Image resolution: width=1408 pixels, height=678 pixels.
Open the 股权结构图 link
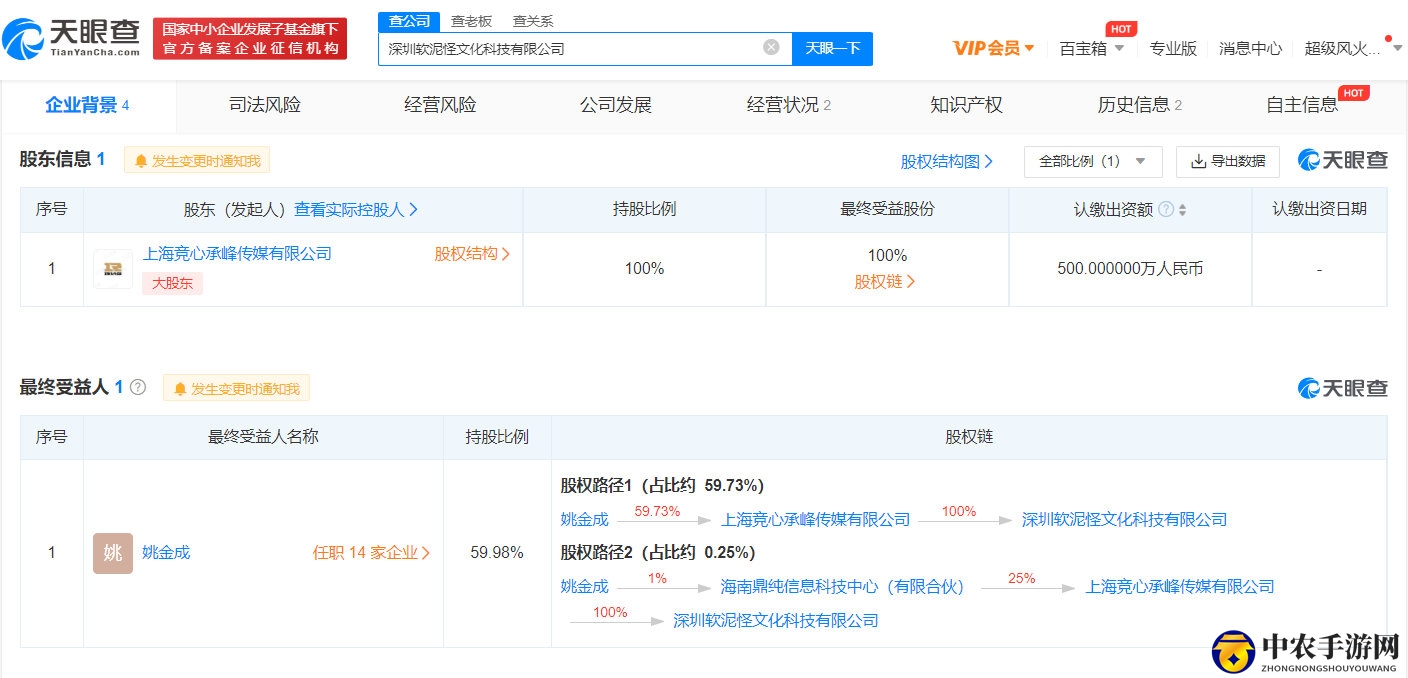[x=947, y=161]
